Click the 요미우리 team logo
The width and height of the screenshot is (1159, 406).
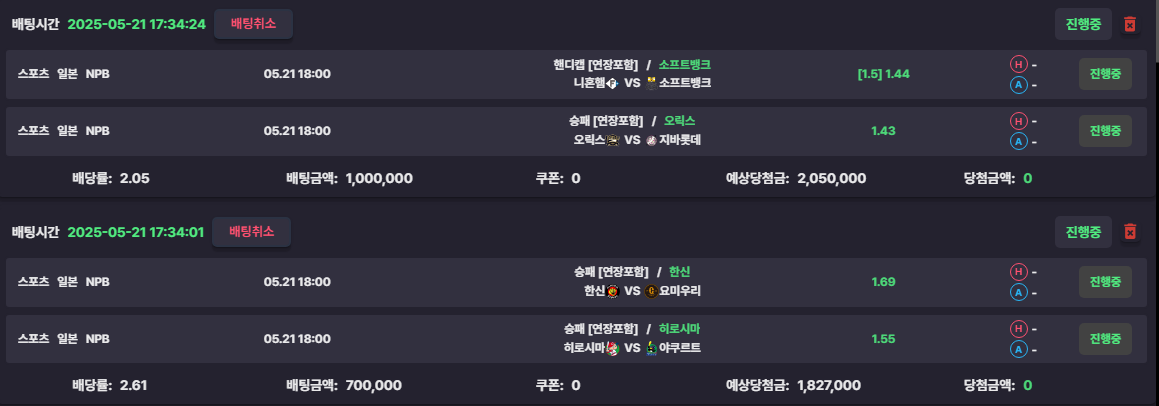[x=651, y=291]
